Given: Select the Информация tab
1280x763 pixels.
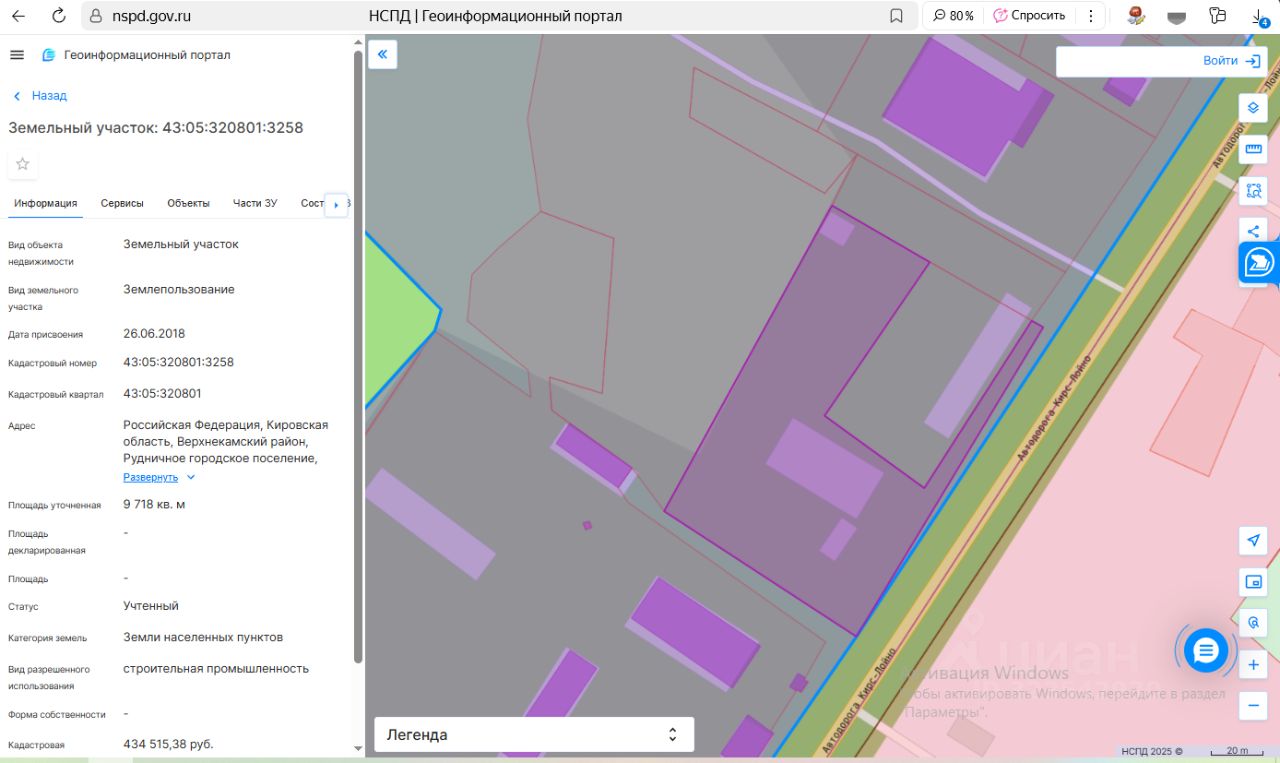Looking at the screenshot, I should click(46, 203).
